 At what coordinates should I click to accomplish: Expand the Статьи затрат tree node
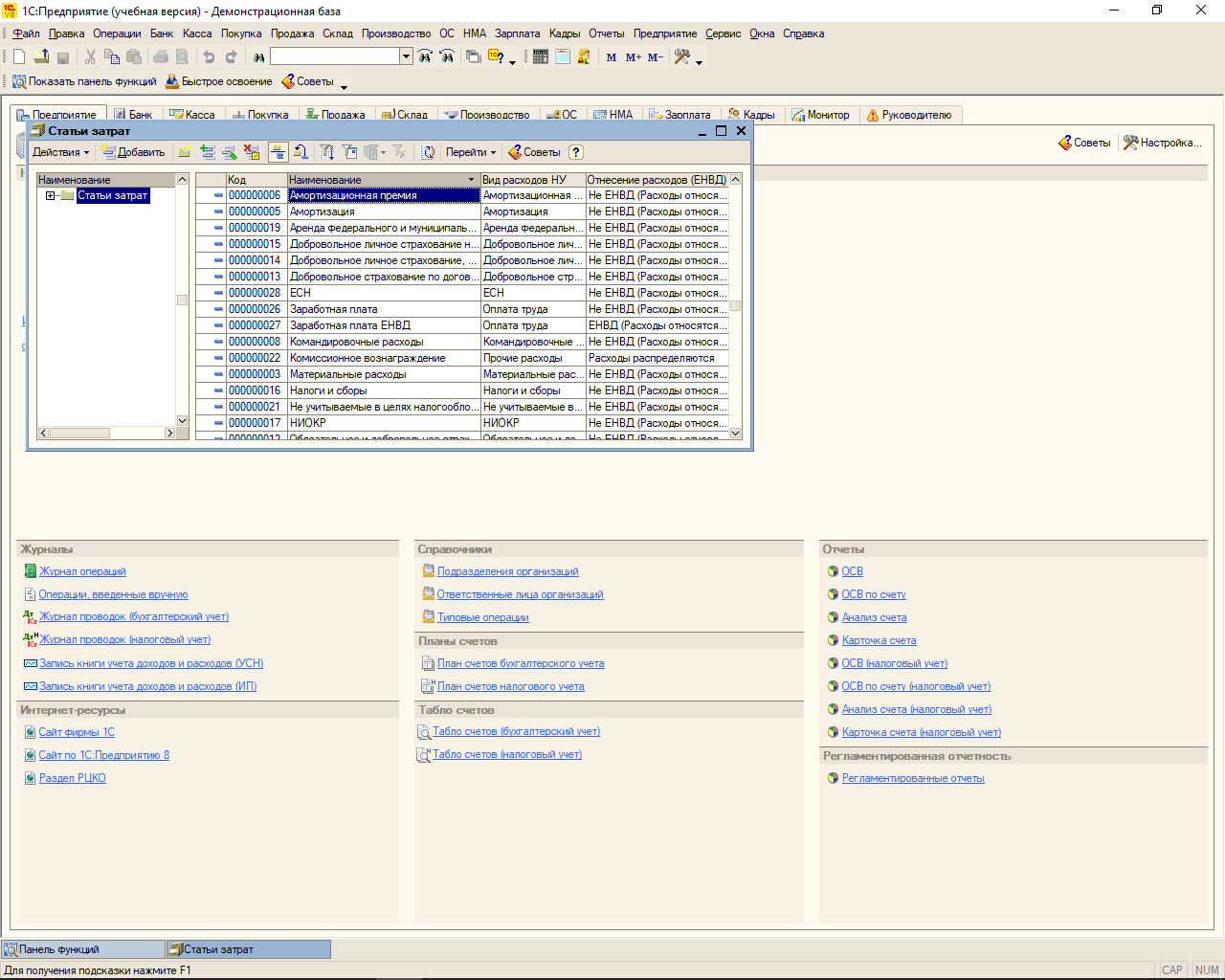click(x=50, y=195)
